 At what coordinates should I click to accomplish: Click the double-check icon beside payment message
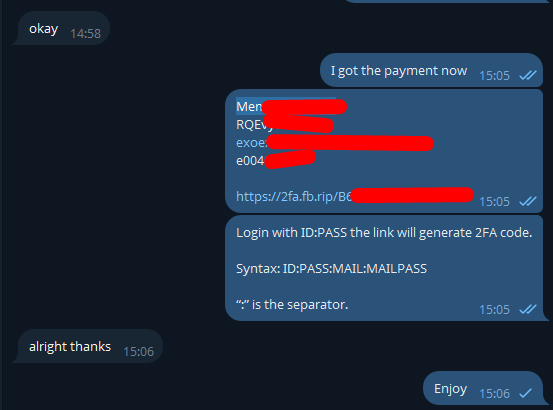click(x=528, y=75)
